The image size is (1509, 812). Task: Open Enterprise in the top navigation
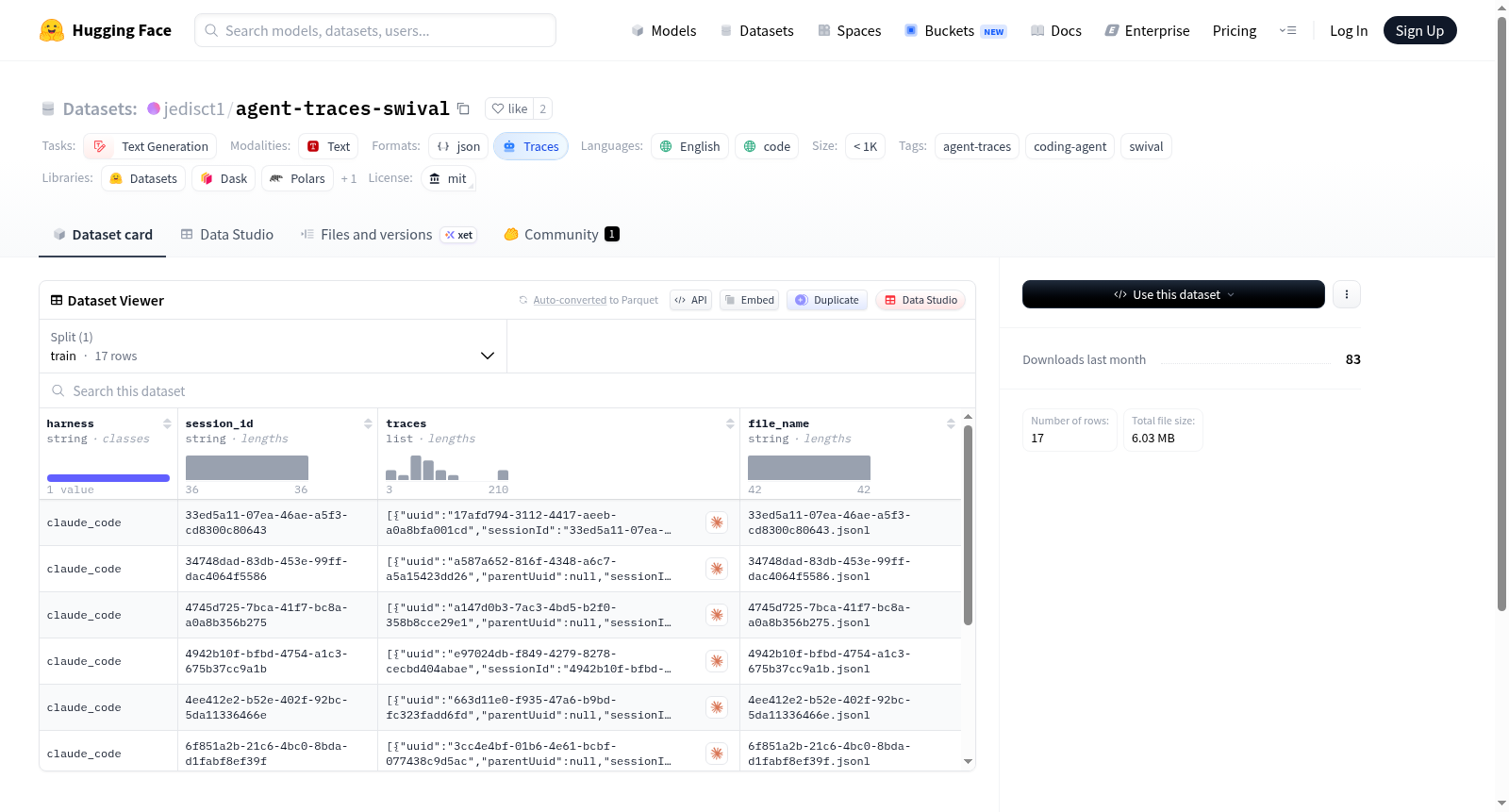[x=1148, y=30]
